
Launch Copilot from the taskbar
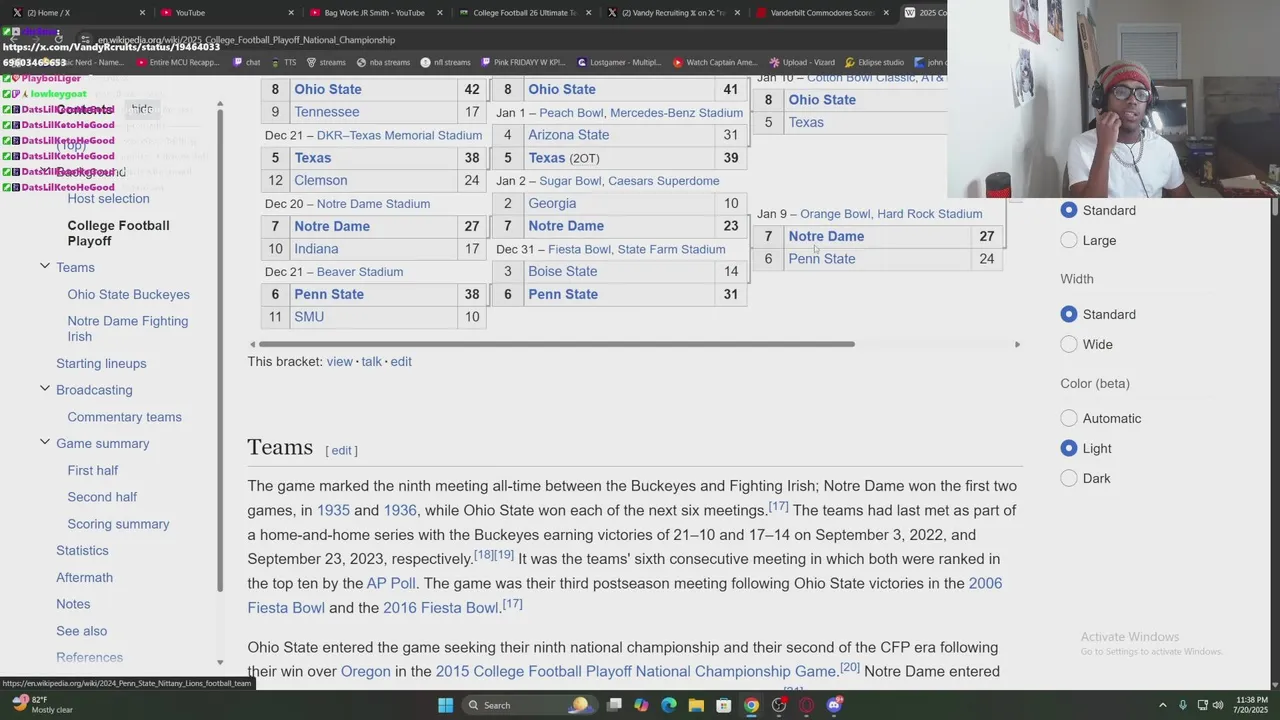tap(641, 705)
